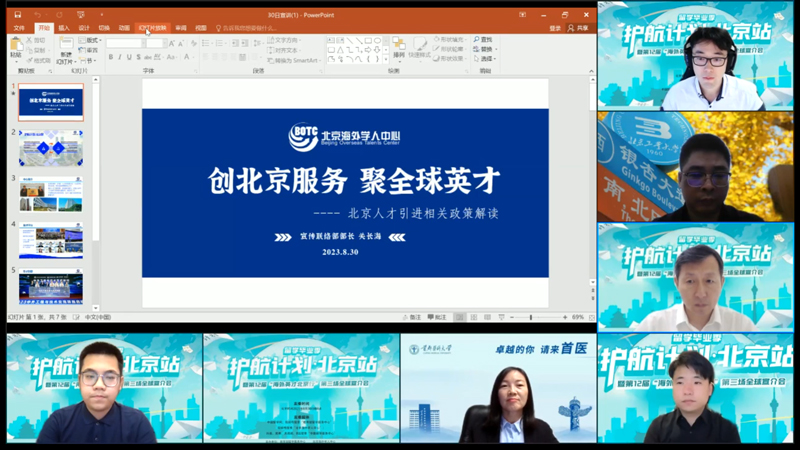Expand the Select (选择) dropdown in editing group
Image resolution: width=800 pixels, height=450 pixels.
[486, 59]
